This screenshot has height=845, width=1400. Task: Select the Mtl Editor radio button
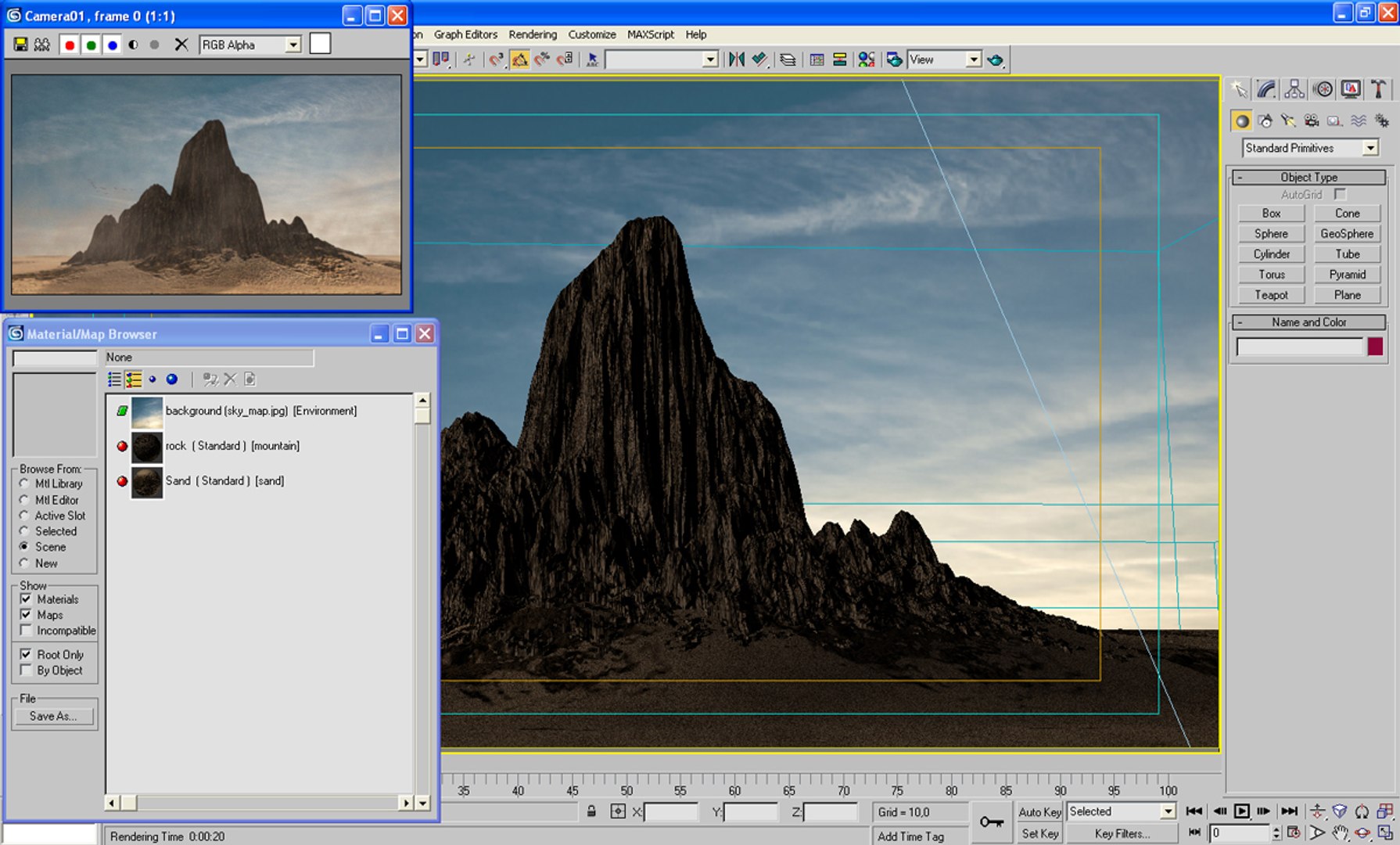(x=24, y=500)
